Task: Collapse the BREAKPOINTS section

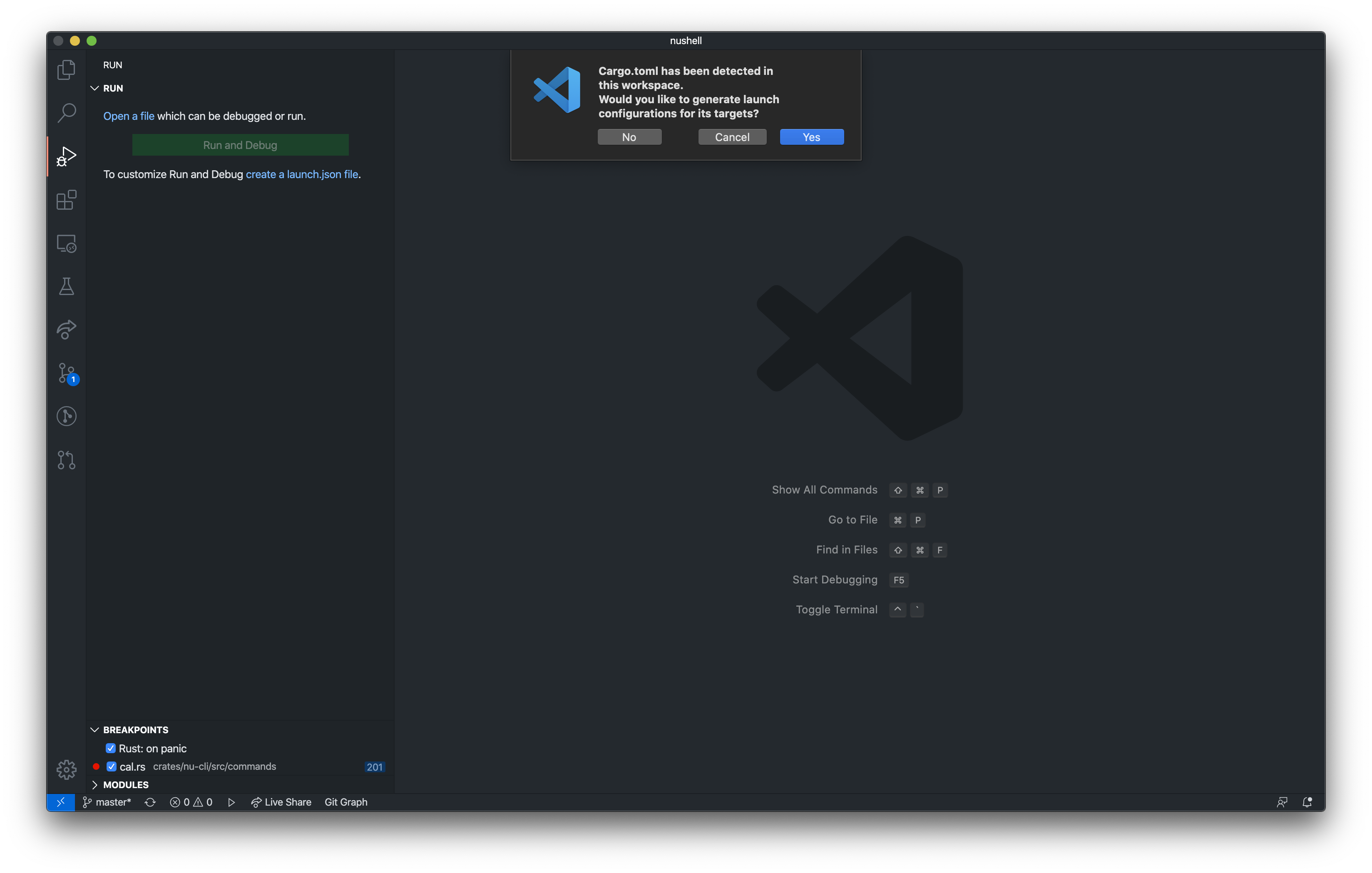Action: tap(94, 729)
